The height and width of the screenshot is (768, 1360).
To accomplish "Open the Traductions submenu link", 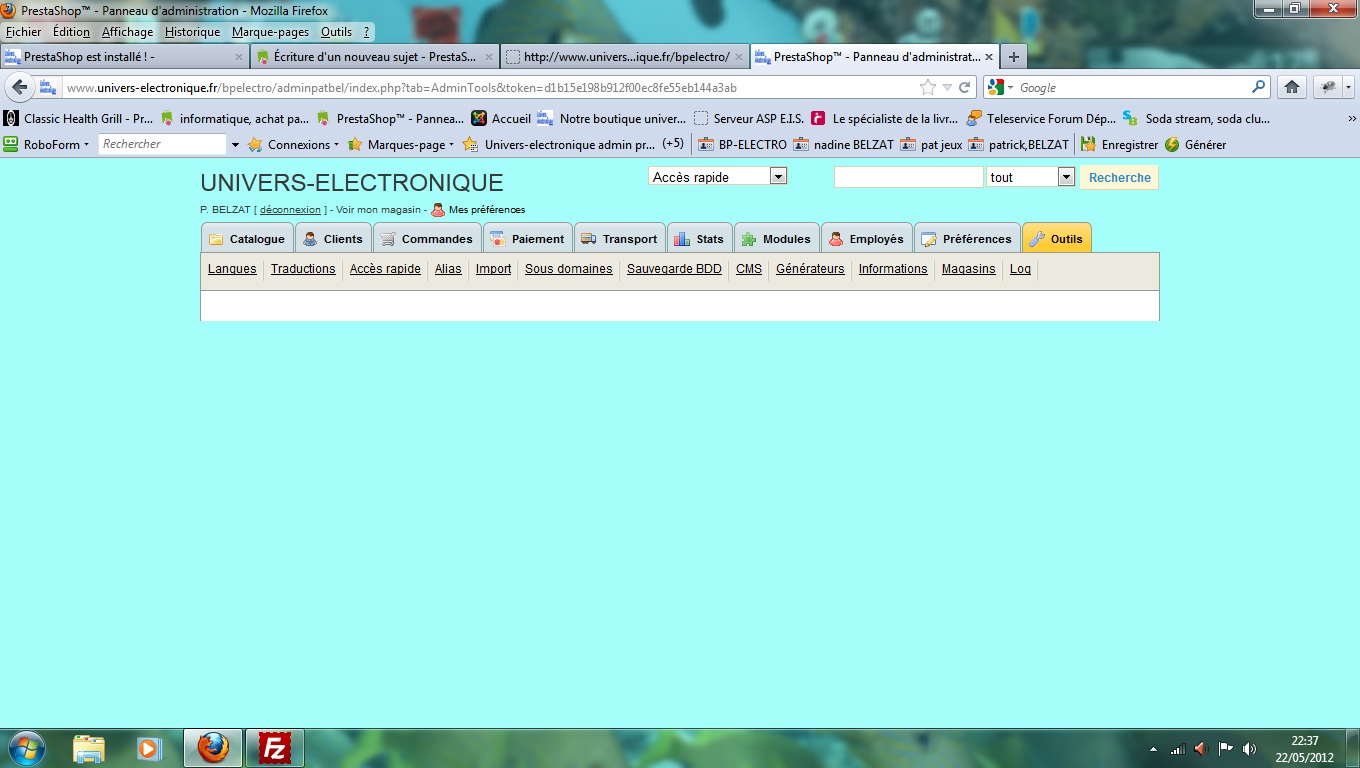I will [x=303, y=269].
